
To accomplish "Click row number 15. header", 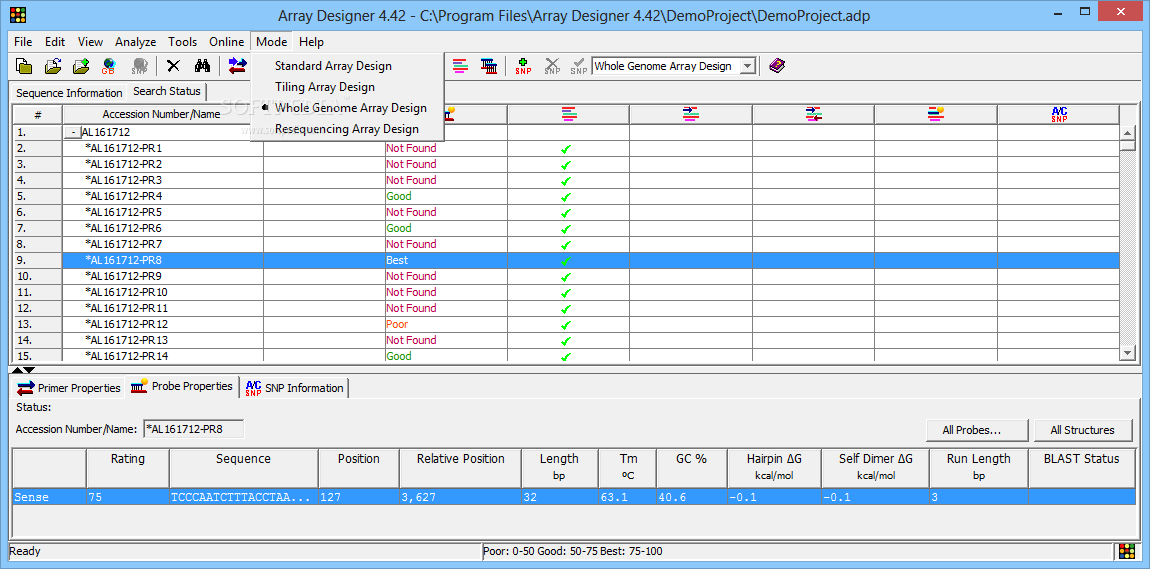I will point(38,356).
